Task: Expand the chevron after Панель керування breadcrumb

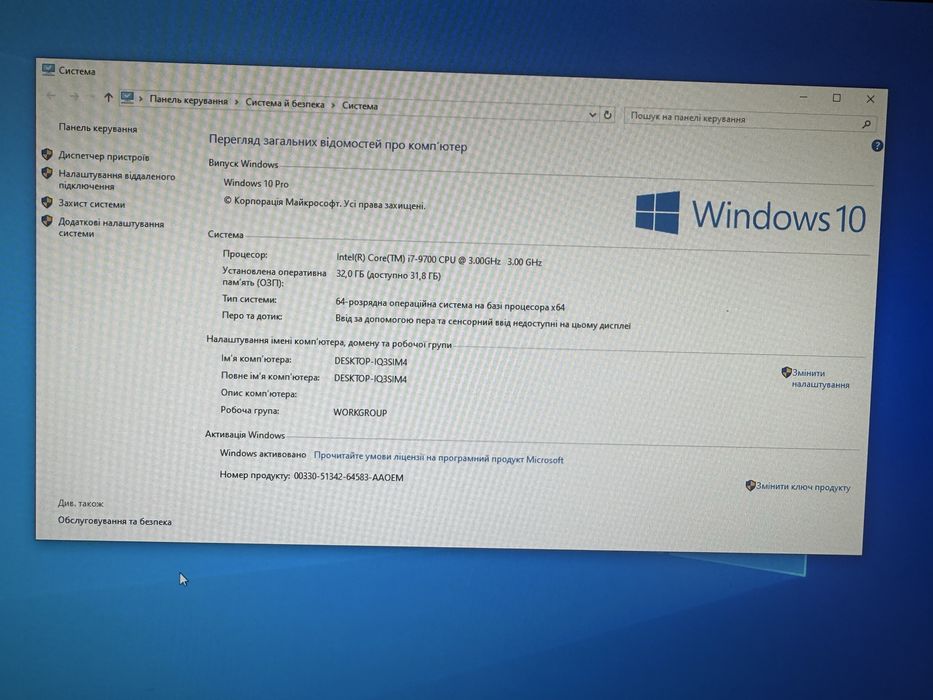Action: 237,102
